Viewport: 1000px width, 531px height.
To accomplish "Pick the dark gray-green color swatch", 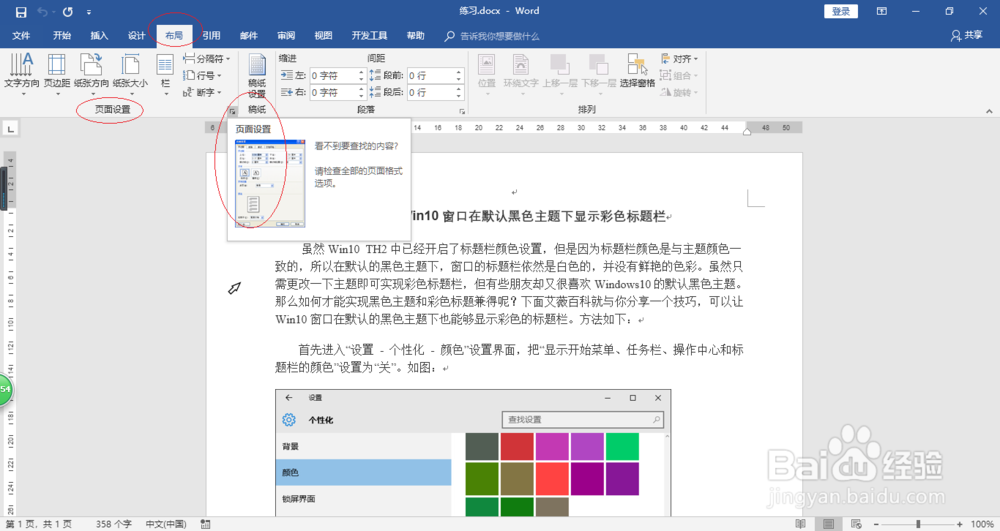I will coord(482,446).
